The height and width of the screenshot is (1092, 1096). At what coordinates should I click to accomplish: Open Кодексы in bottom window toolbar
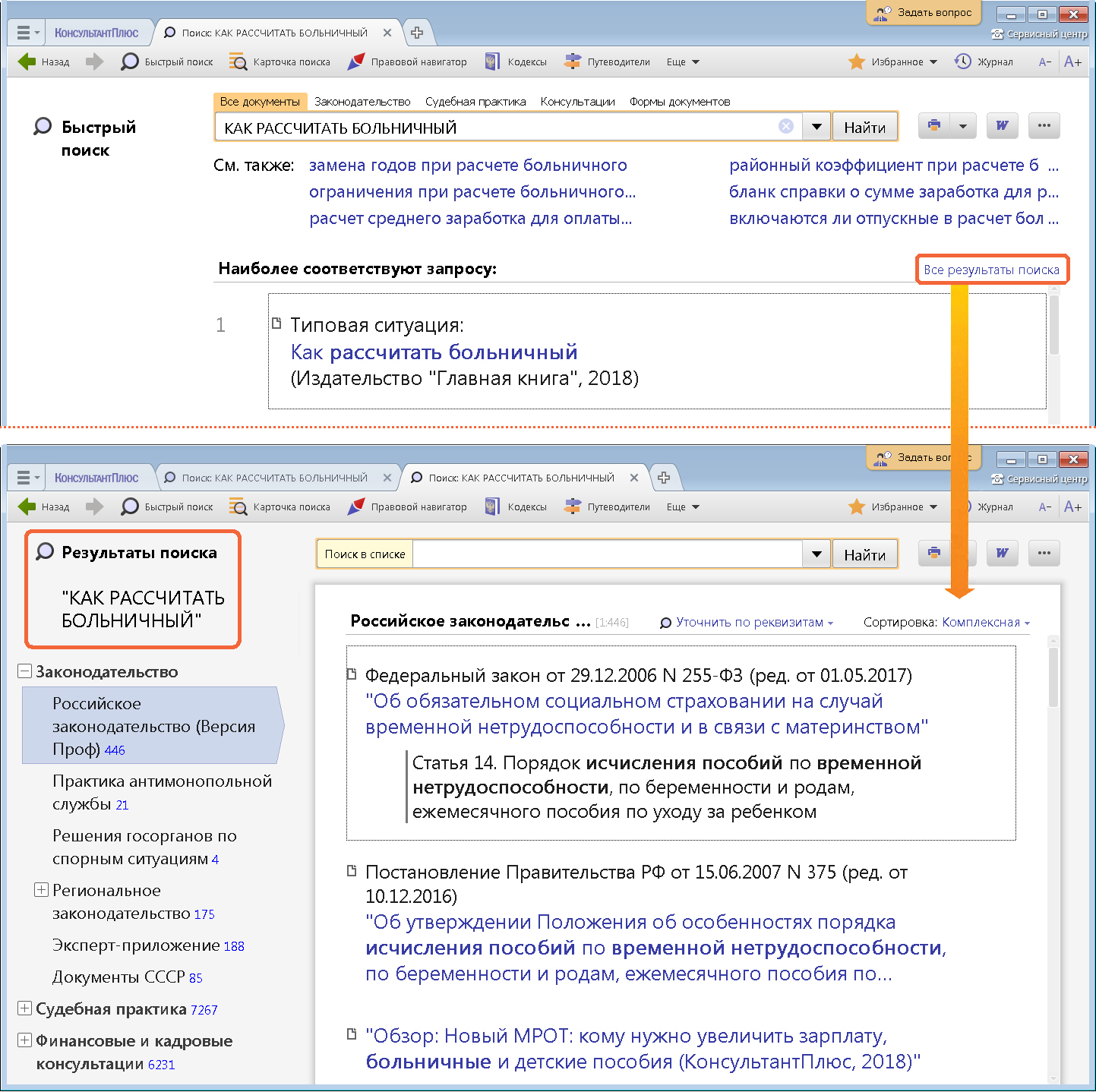tap(516, 507)
